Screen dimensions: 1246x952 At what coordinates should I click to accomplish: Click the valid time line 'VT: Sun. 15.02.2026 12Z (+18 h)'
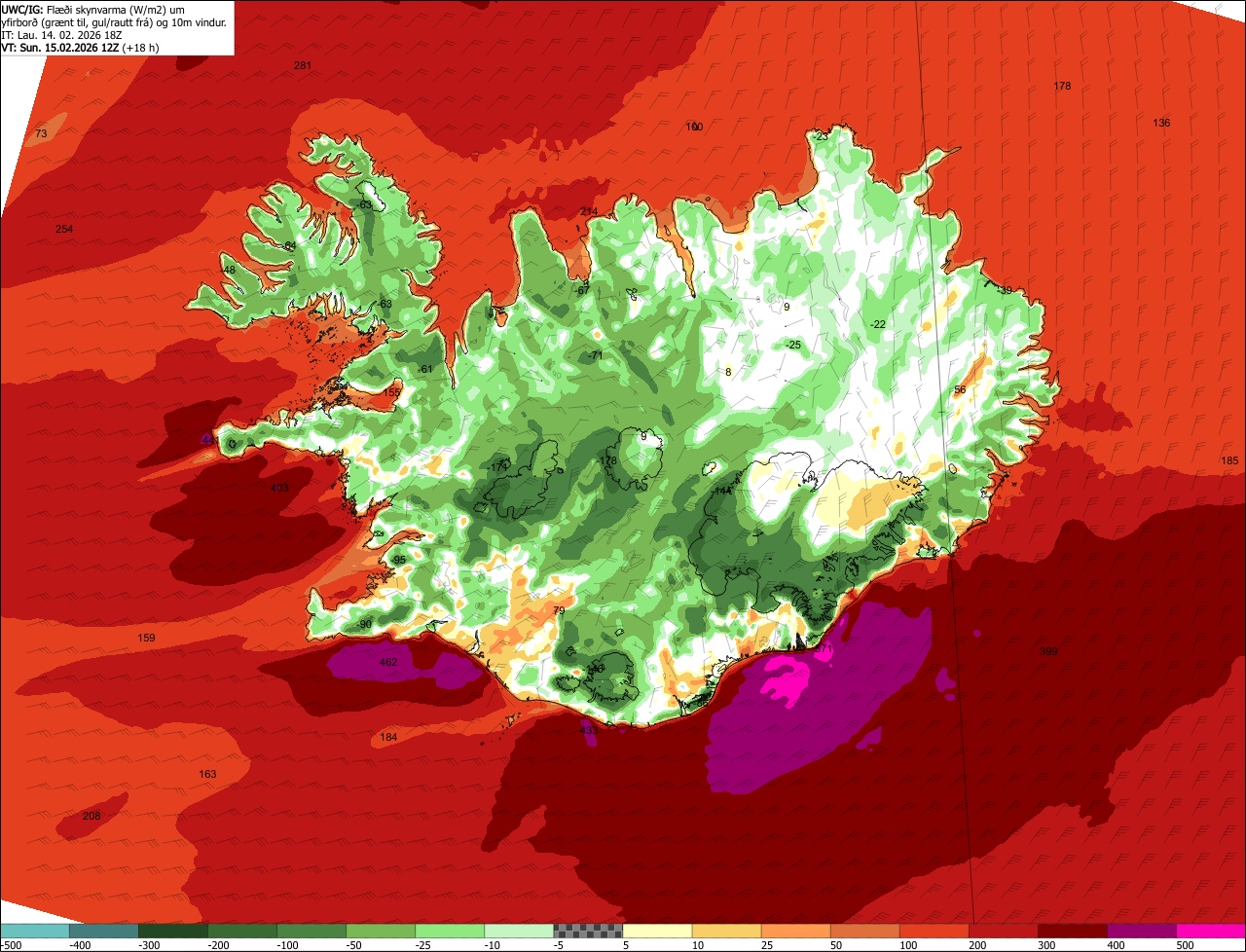tap(81, 47)
